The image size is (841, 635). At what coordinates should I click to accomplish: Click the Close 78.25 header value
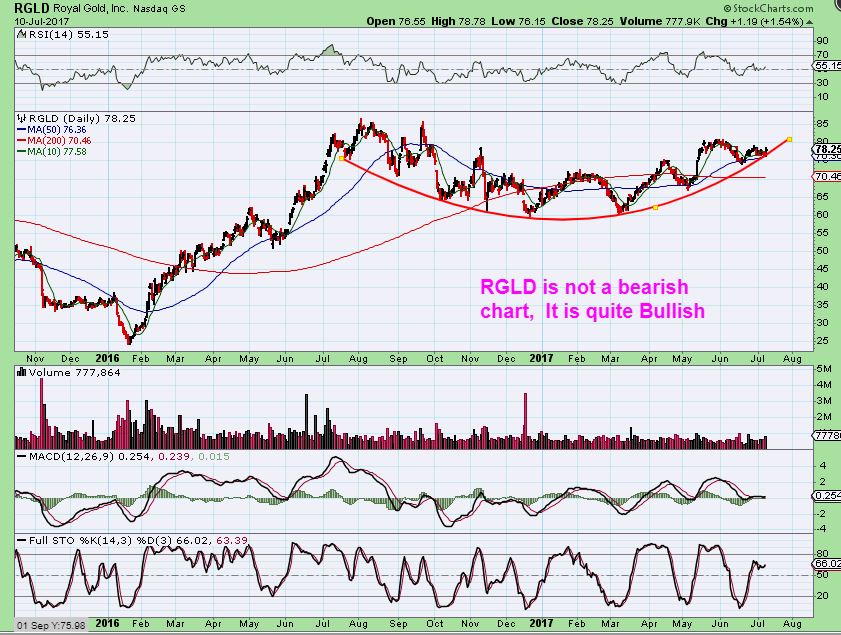coord(583,22)
